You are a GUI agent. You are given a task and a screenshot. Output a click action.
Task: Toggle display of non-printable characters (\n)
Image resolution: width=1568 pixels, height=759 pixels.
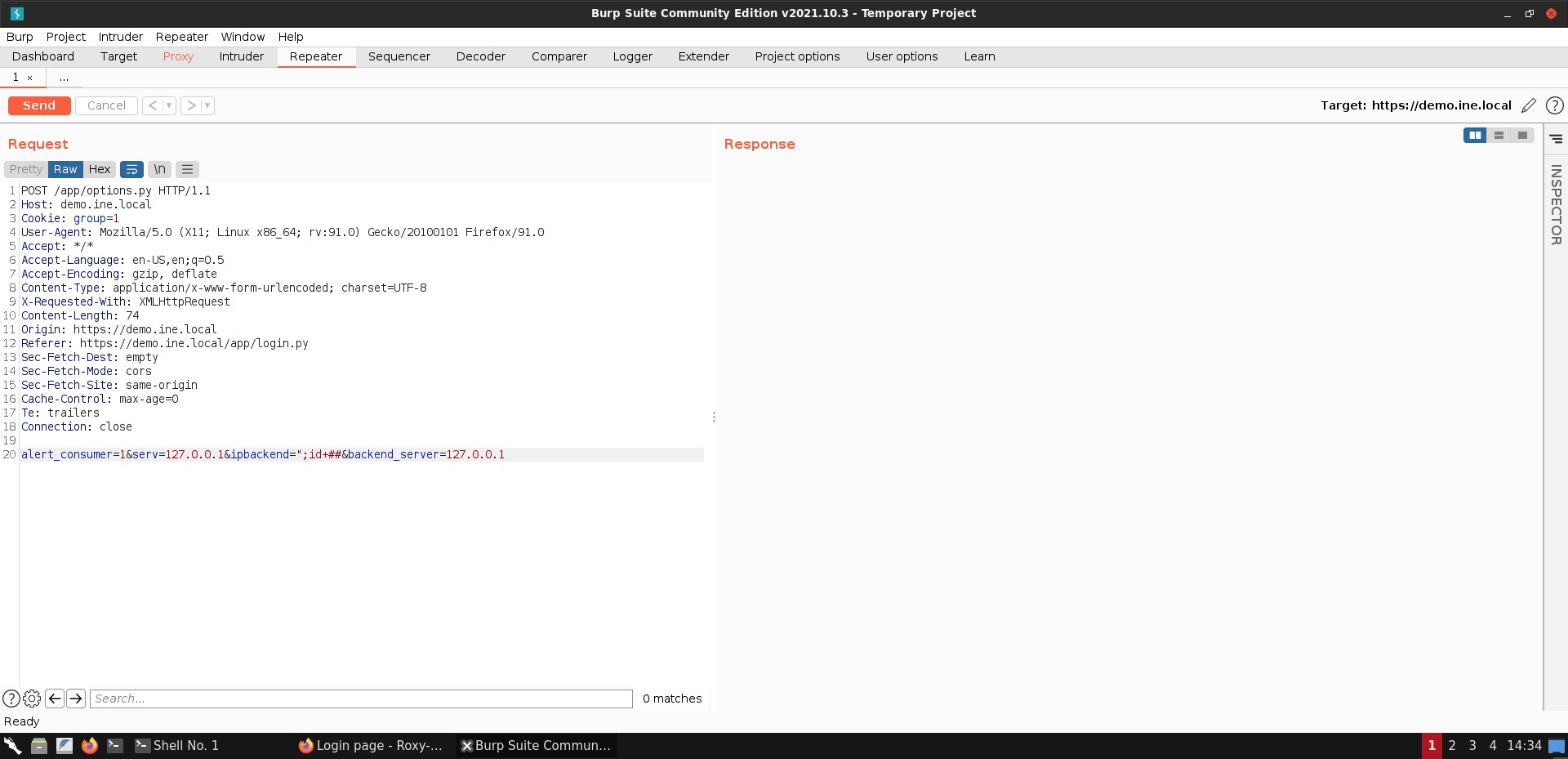click(158, 169)
